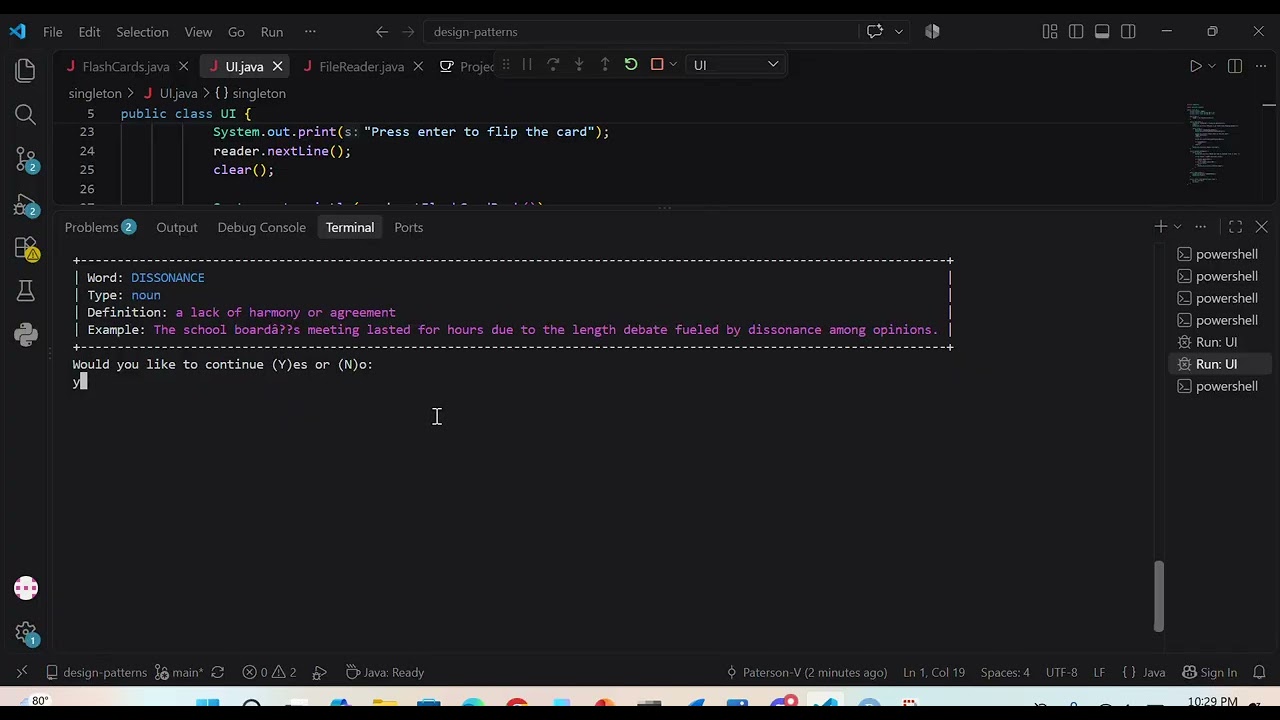
Task: Stop the debug session
Action: click(x=657, y=64)
